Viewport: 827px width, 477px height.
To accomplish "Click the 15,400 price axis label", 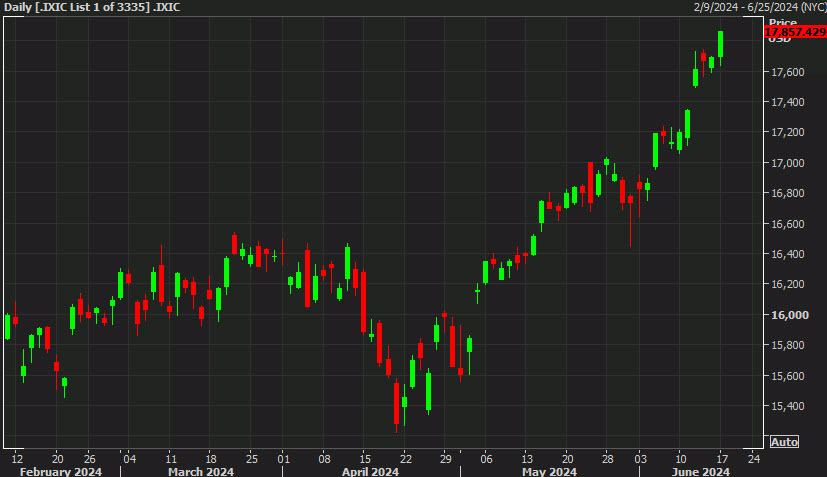I will pos(788,406).
